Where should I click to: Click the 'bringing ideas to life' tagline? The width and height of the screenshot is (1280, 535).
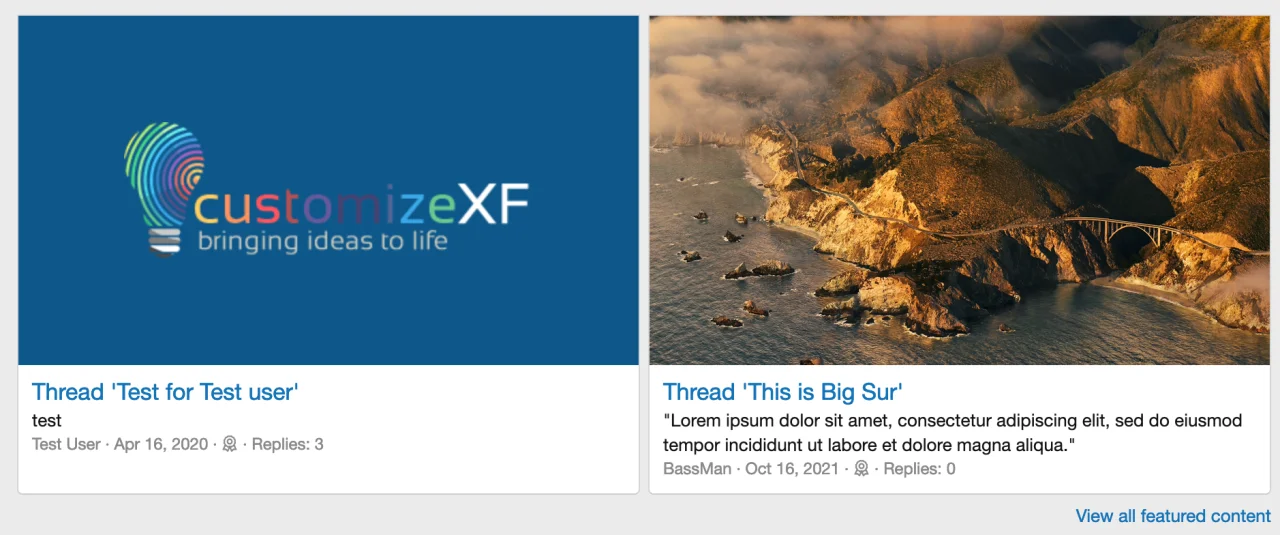tap(322, 241)
